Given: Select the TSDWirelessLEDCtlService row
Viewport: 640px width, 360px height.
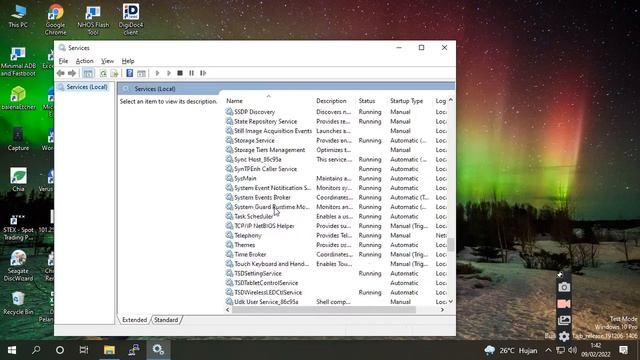Looking at the screenshot, I should click(x=336, y=292).
